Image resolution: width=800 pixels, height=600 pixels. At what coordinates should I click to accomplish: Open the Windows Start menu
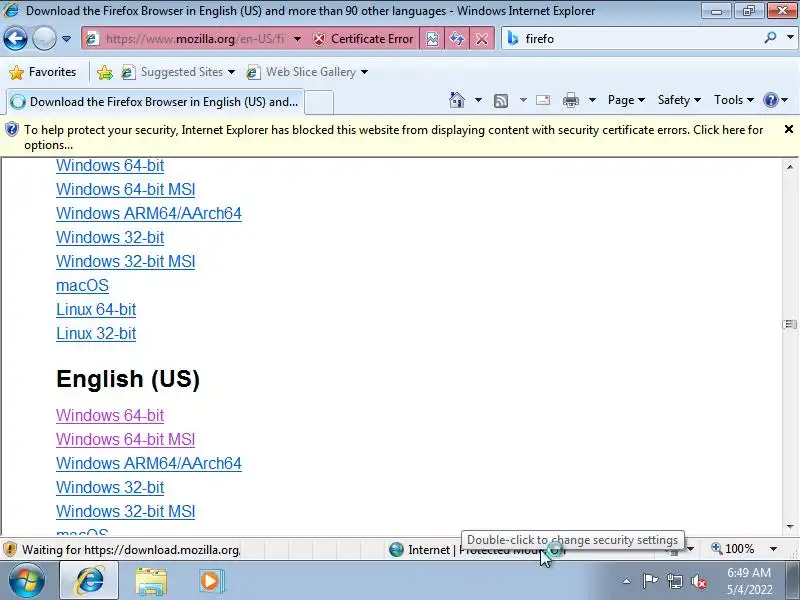tap(26, 581)
